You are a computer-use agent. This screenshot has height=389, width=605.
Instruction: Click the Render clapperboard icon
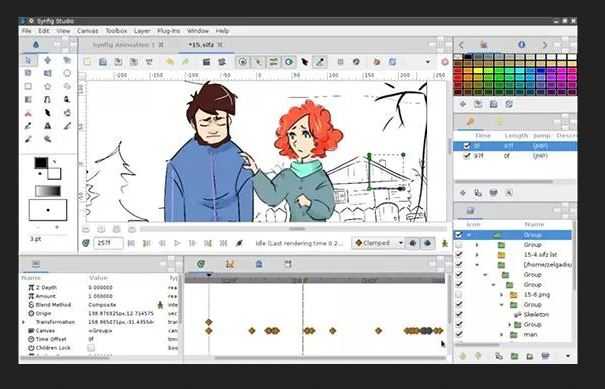tap(206, 62)
